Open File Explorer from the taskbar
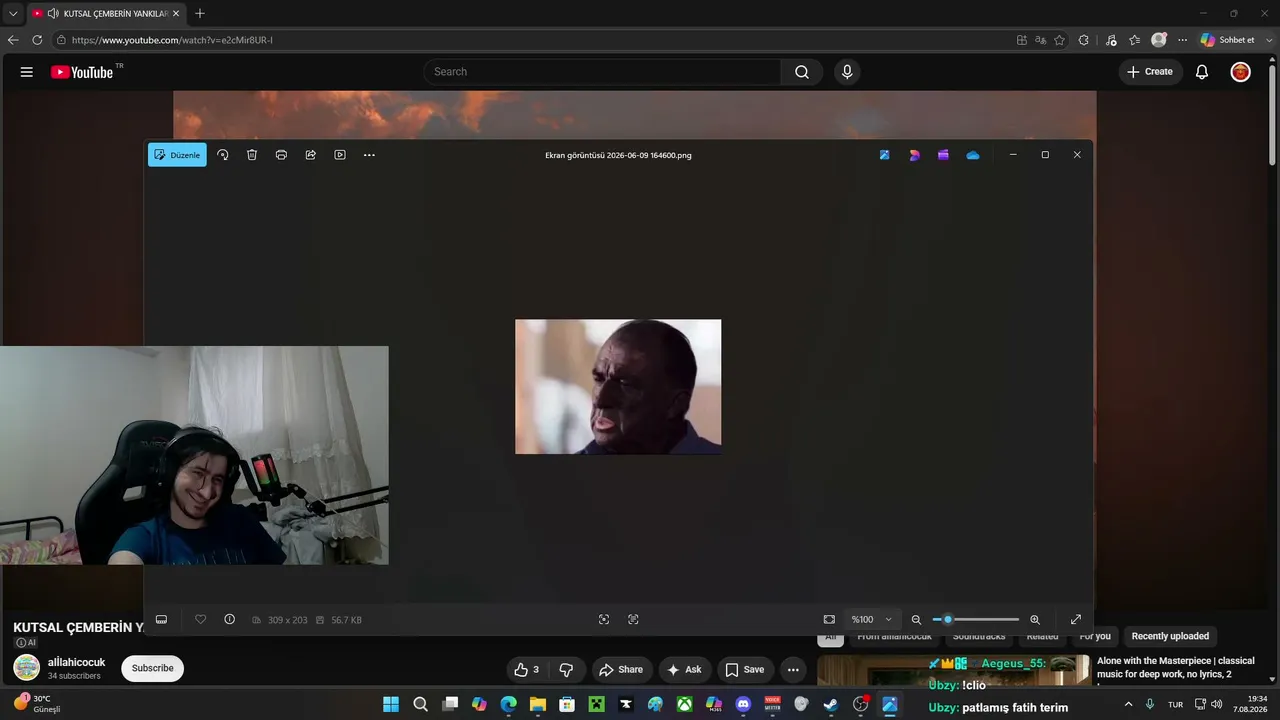 [538, 704]
